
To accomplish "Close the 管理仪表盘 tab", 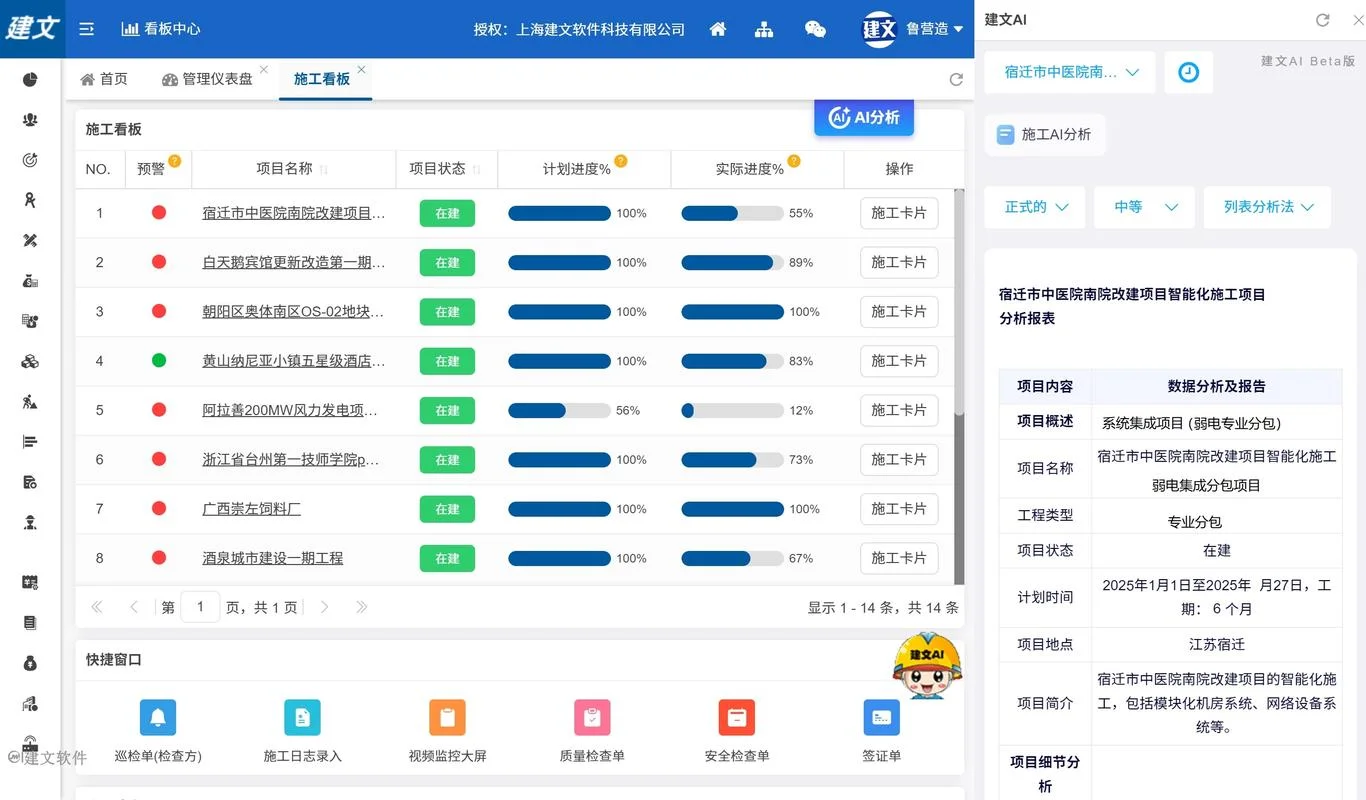I will coord(264,69).
